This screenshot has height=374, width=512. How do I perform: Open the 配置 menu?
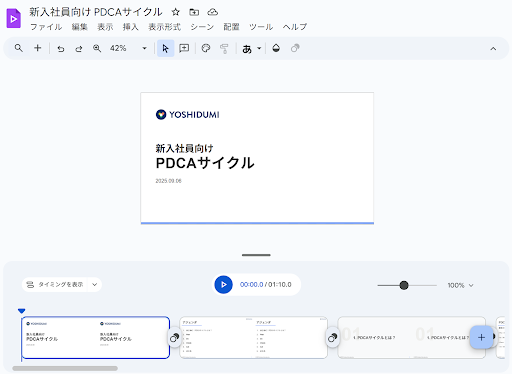pos(231,27)
